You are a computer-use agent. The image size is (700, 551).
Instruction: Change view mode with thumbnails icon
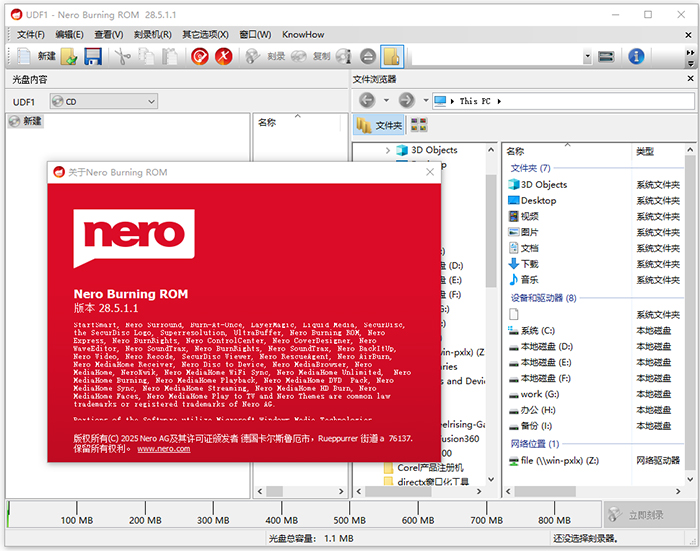pyautogui.click(x=418, y=125)
